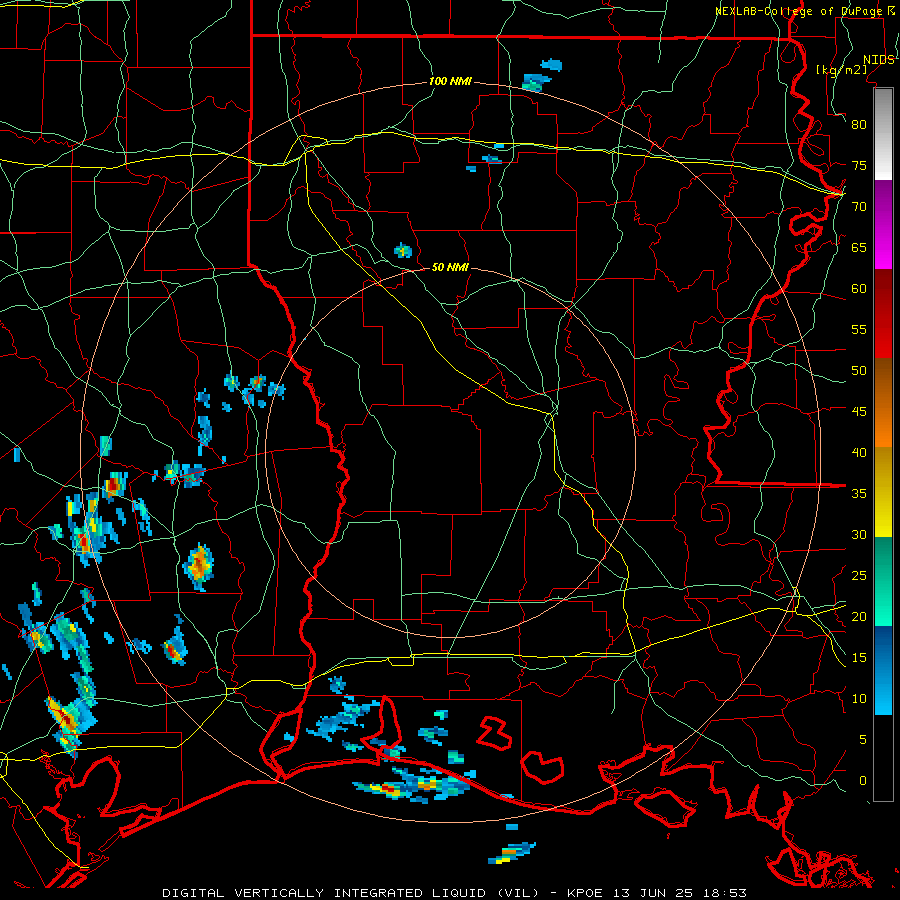Select the white-gray segment of the color bar
The width and height of the screenshot is (900, 900).
[x=883, y=134]
